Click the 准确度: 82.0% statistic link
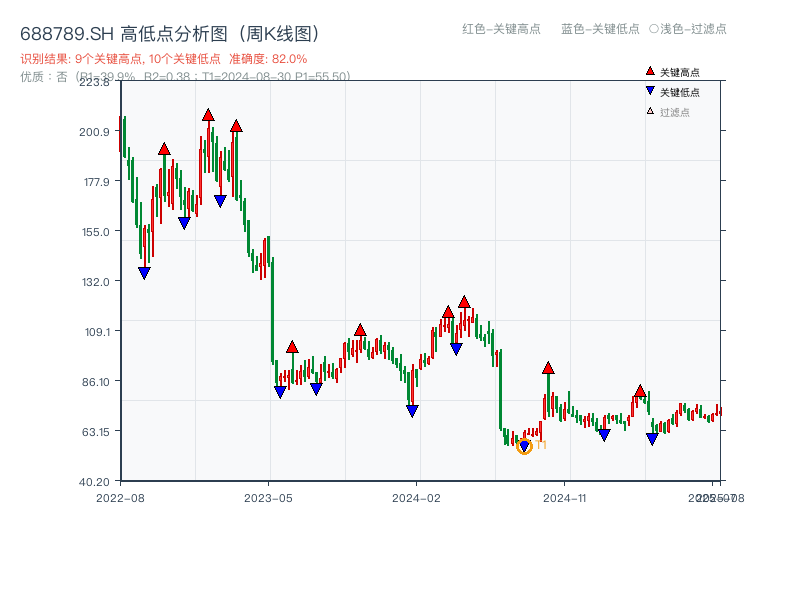The width and height of the screenshot is (800, 600). click(x=266, y=58)
